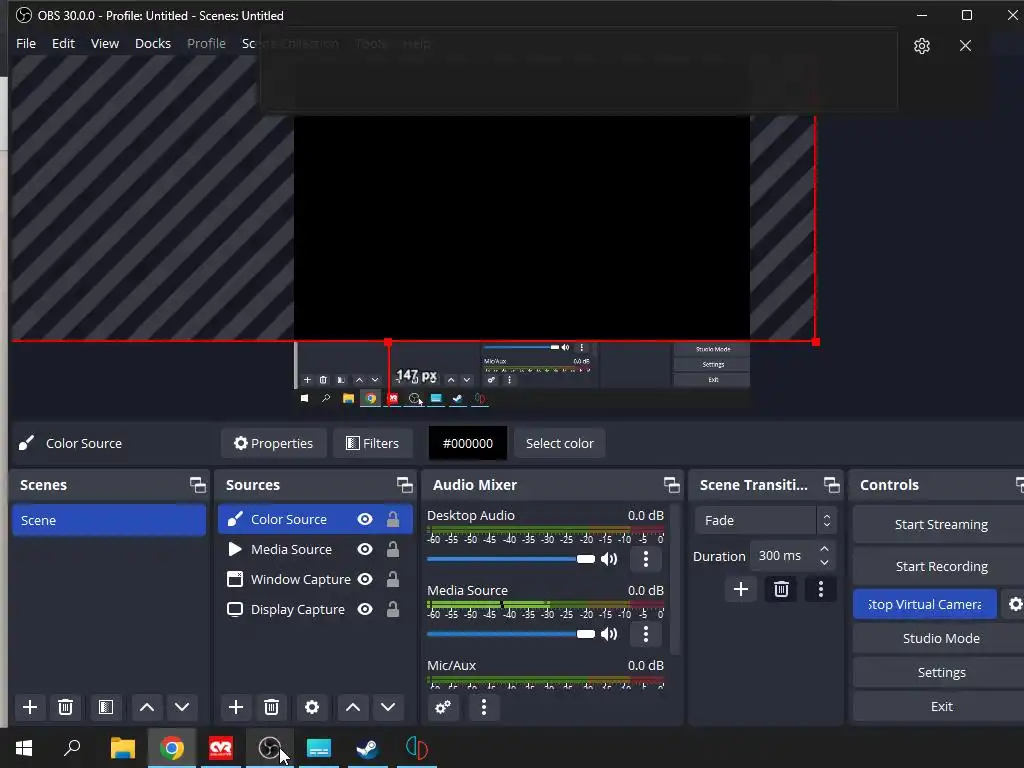Screen dimensions: 1024x768
Task: Click Exit in the Controls panel
Action: tap(940, 706)
